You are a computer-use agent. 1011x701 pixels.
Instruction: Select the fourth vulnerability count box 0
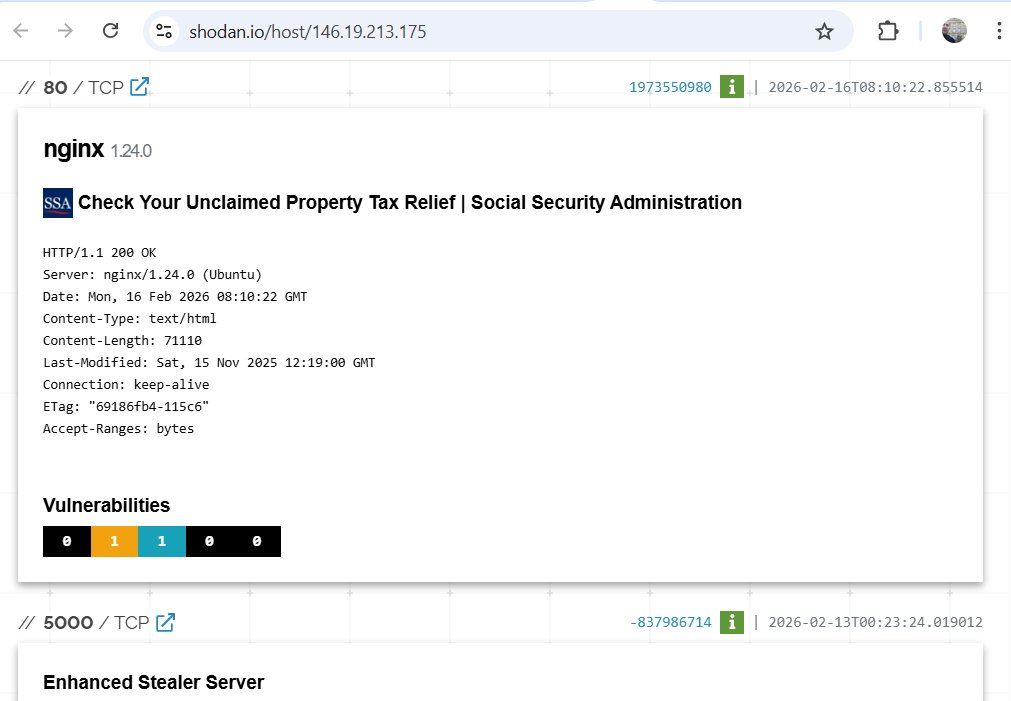pos(210,541)
